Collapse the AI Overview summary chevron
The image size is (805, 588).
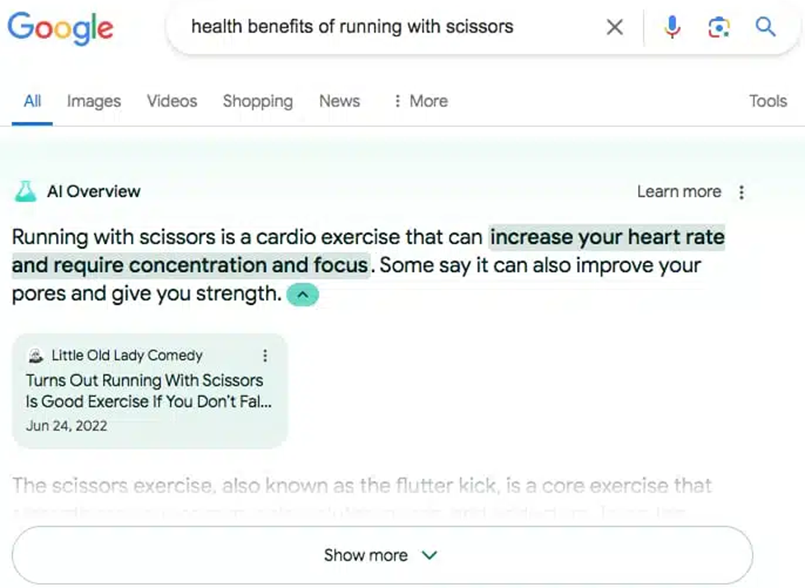[302, 294]
